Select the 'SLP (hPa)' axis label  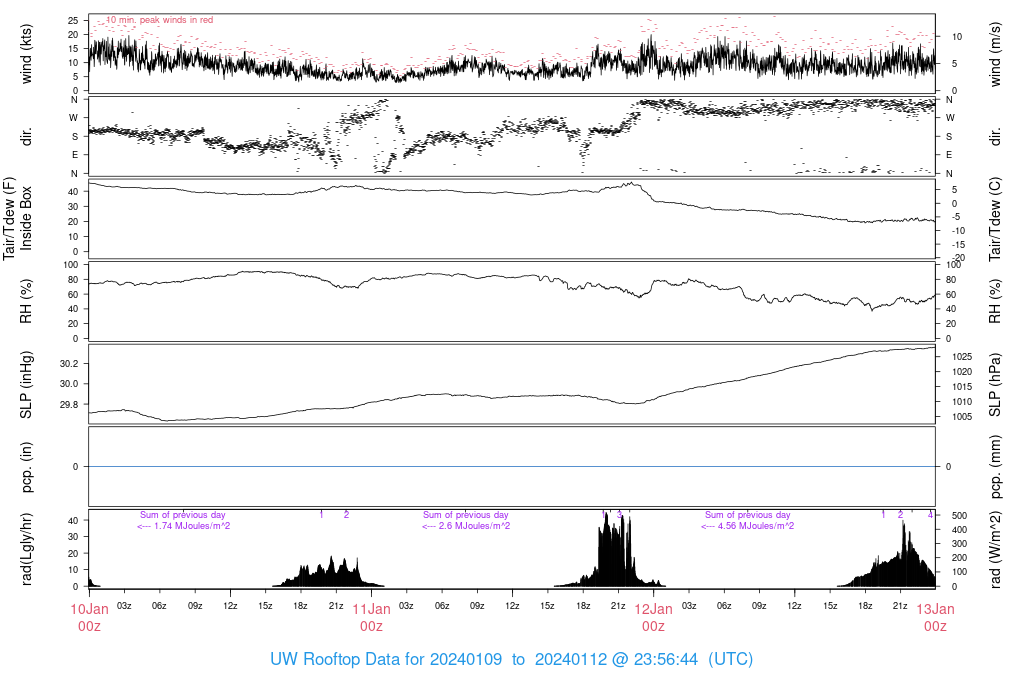[x=995, y=385]
